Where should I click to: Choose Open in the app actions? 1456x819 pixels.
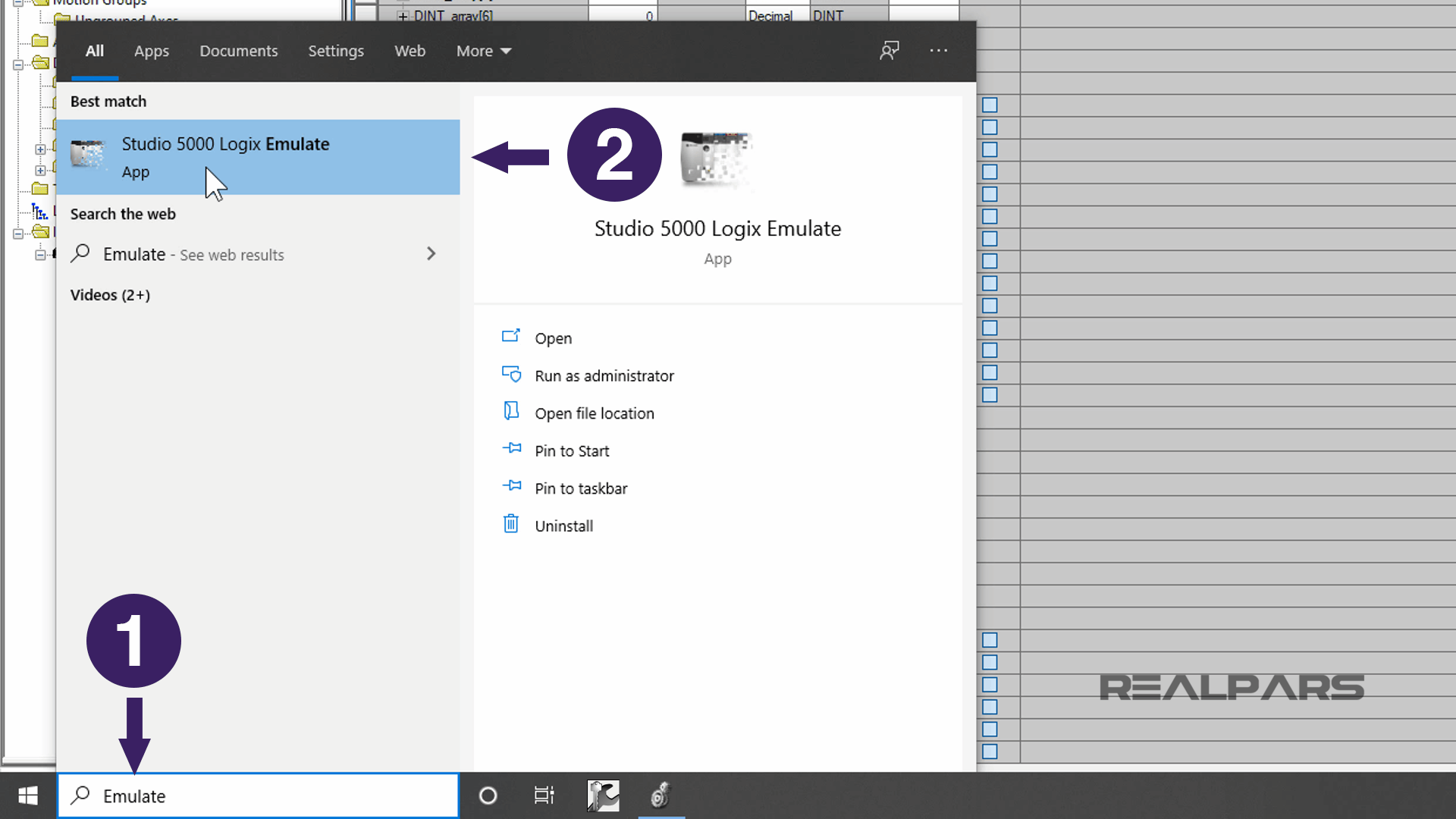[x=553, y=338]
